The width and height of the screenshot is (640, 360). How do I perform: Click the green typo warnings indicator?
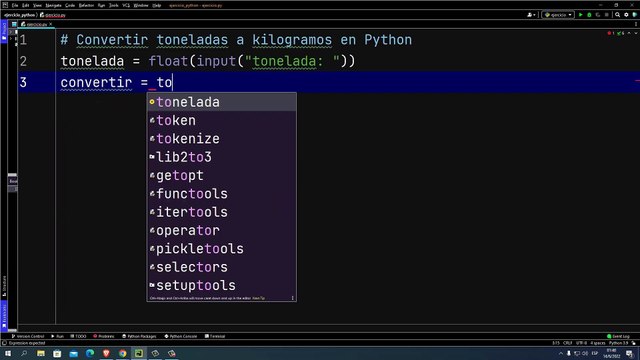click(x=621, y=33)
